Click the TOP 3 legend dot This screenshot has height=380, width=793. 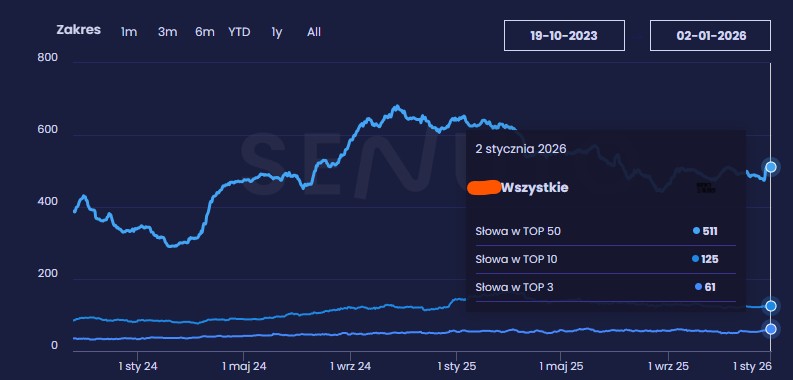[x=698, y=287]
